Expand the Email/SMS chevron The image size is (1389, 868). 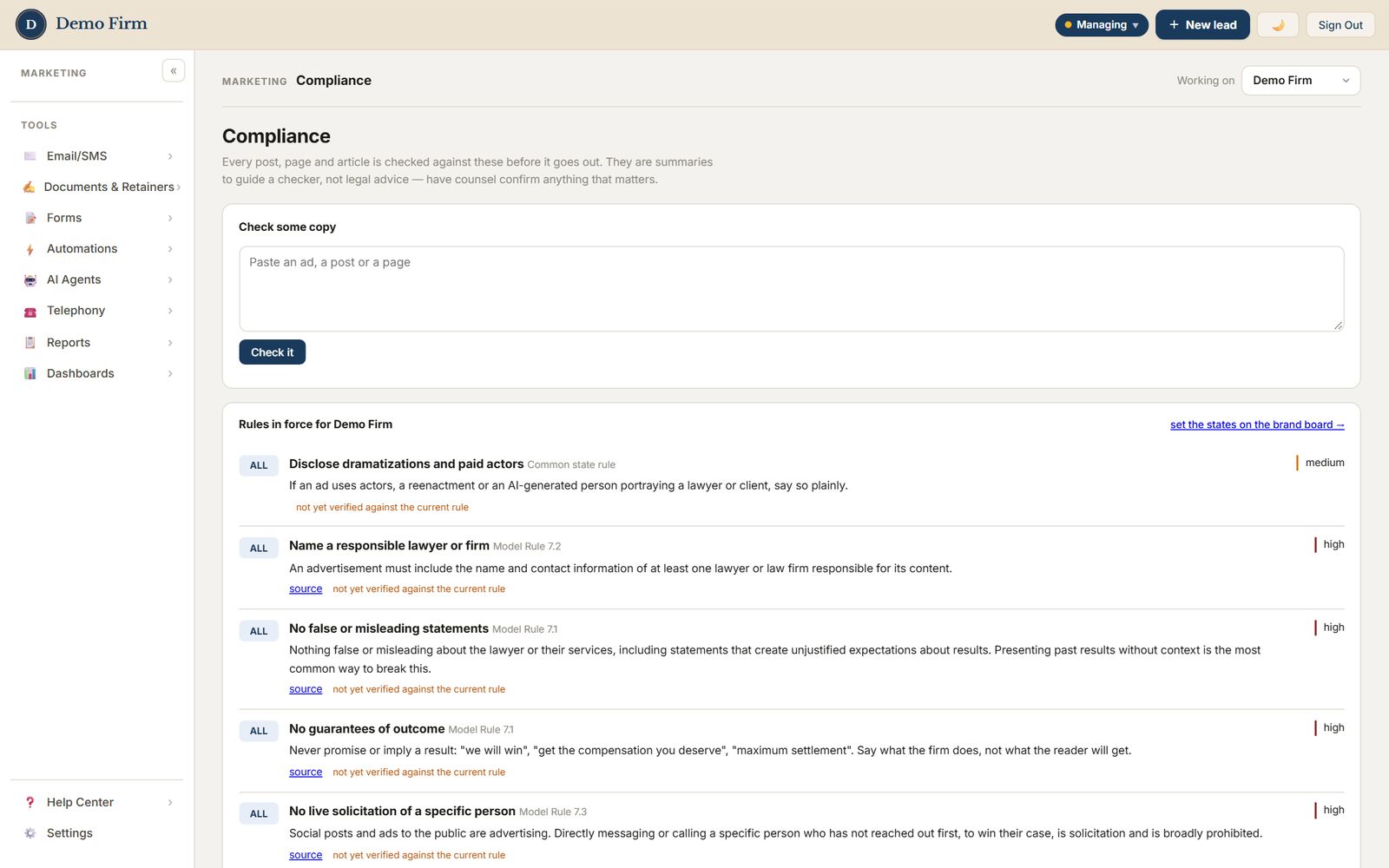pyautogui.click(x=170, y=156)
